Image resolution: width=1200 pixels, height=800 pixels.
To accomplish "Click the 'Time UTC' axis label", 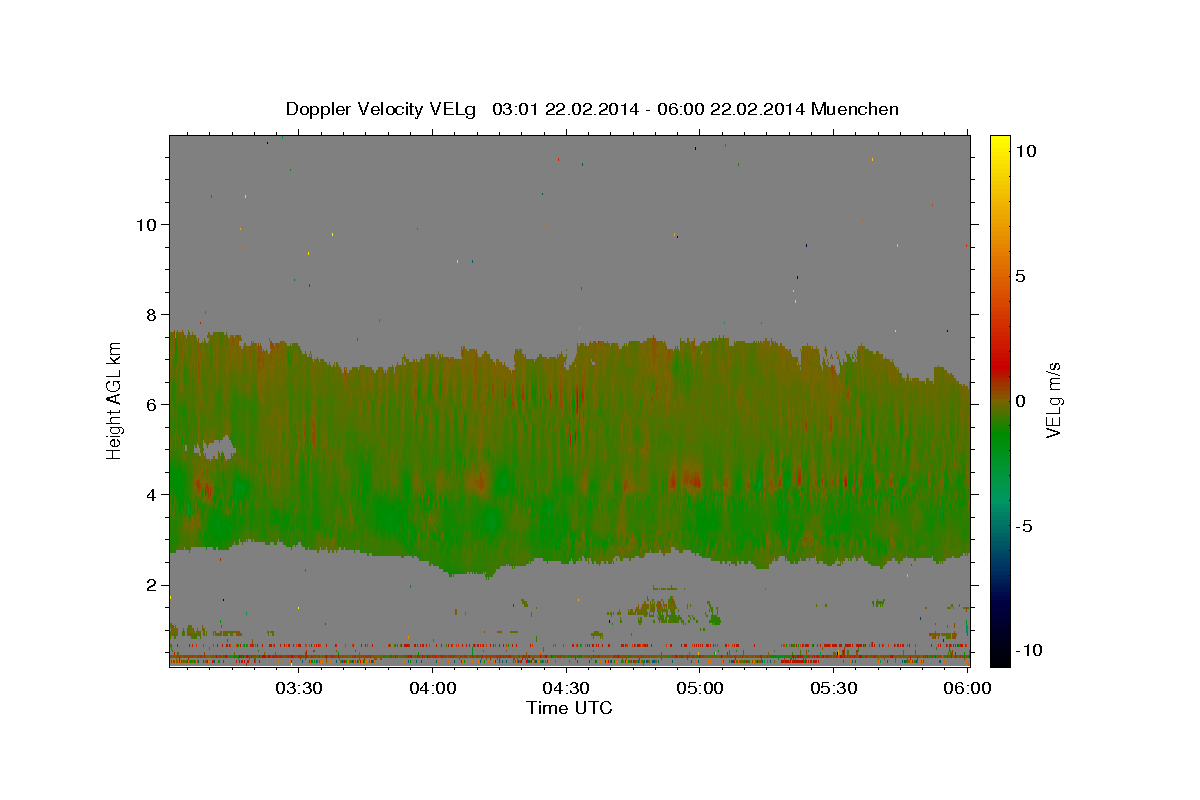I will (569, 708).
